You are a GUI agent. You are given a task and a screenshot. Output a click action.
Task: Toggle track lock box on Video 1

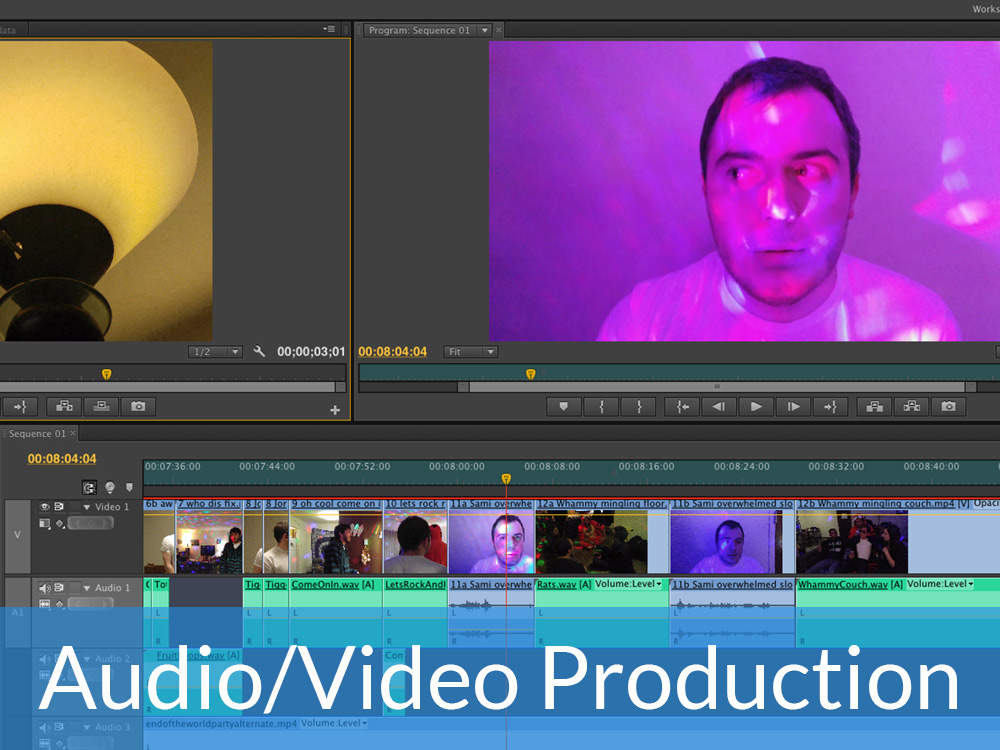(75, 506)
